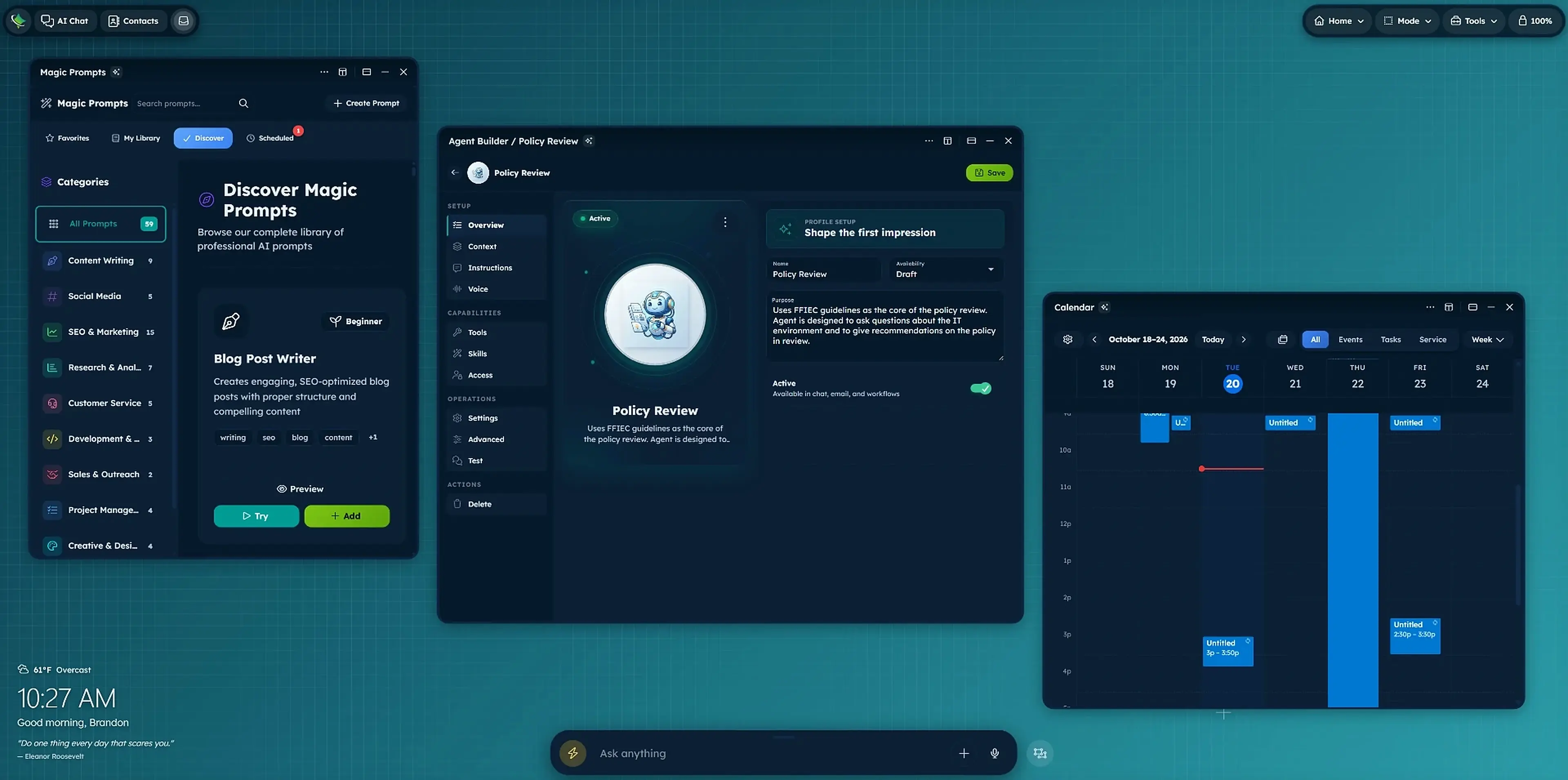The height and width of the screenshot is (780, 1568).
Task: Click the 100% lock indicator
Action: 1535,21
